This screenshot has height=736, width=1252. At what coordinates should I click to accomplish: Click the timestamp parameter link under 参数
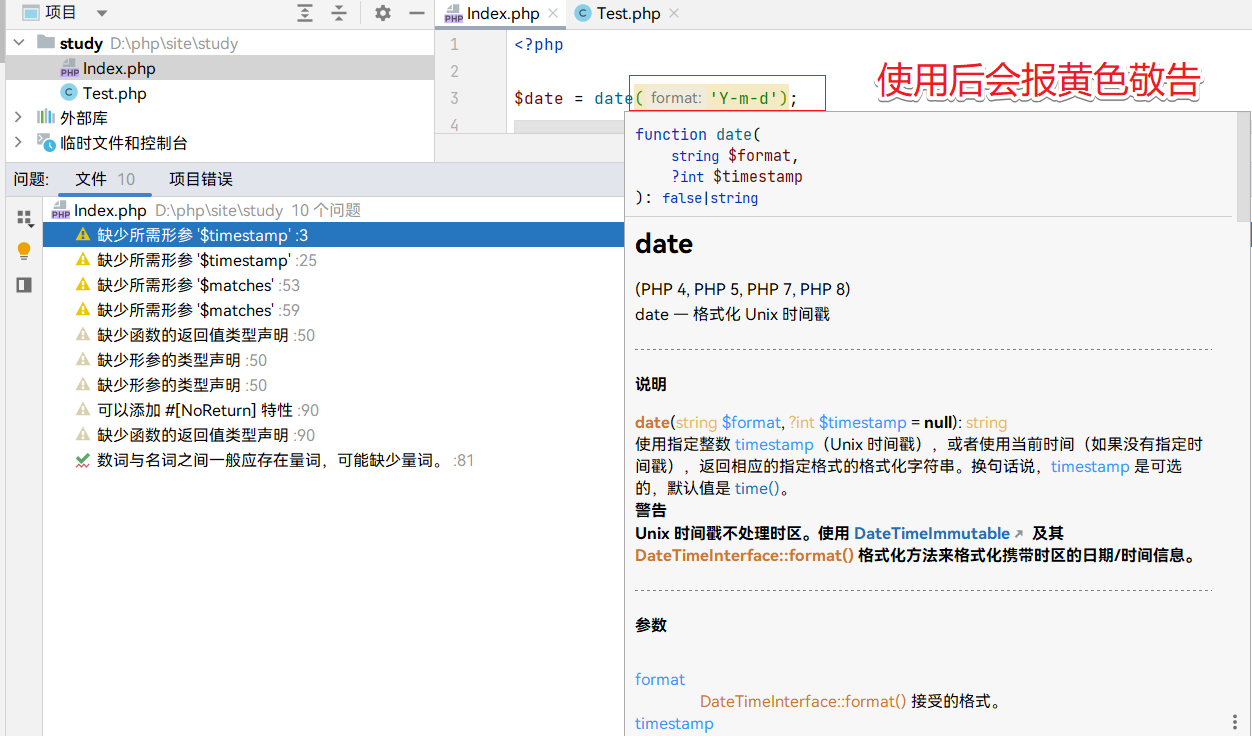coord(674,723)
